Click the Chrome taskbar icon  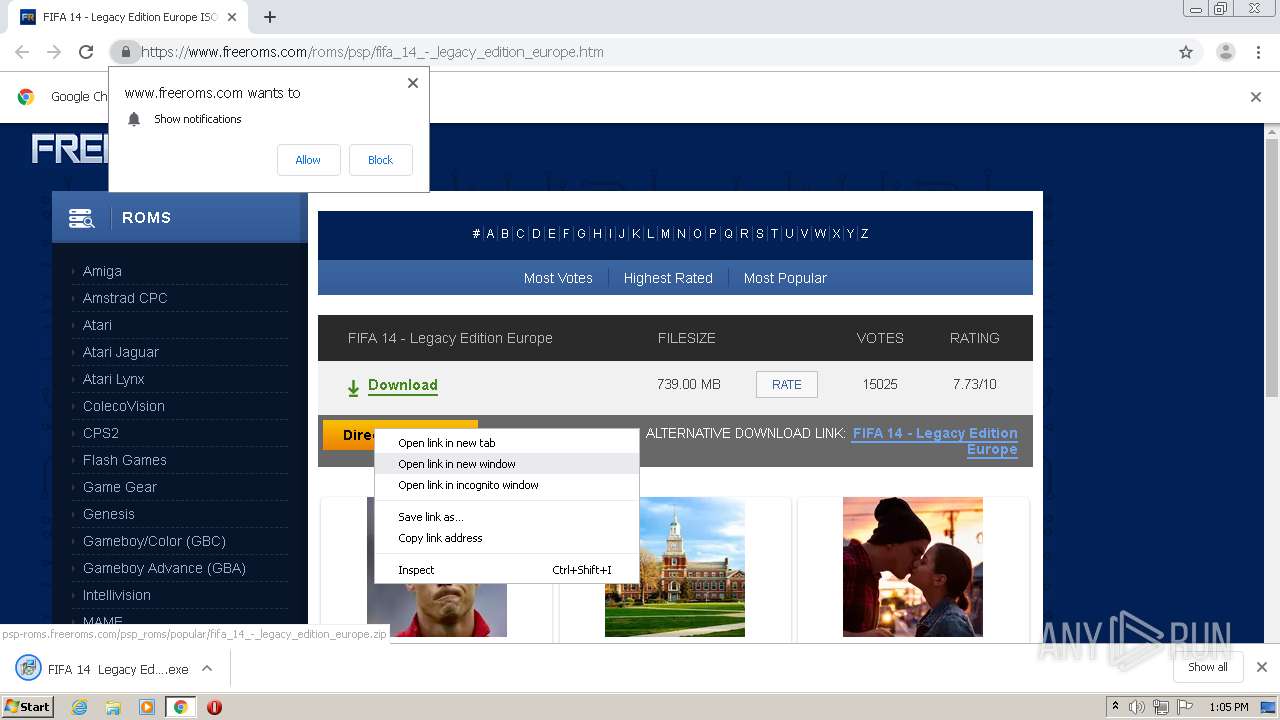pyautogui.click(x=180, y=707)
